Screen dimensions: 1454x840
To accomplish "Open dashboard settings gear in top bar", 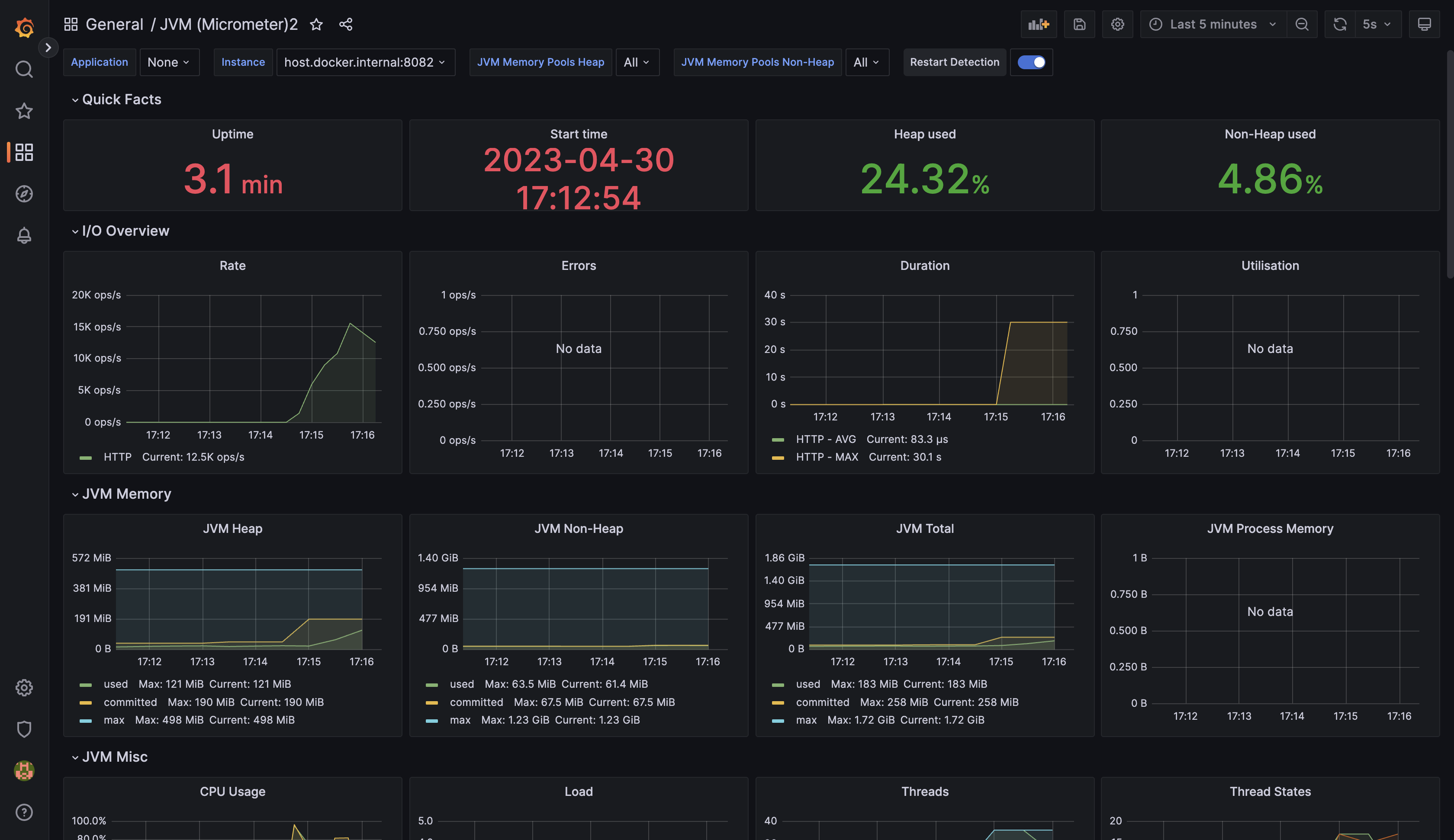I will [1117, 24].
